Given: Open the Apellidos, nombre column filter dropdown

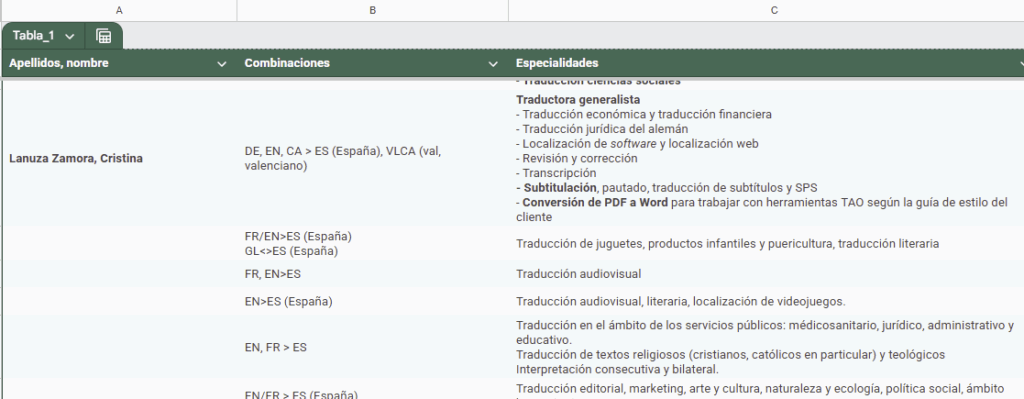Looking at the screenshot, I should pyautogui.click(x=222, y=64).
